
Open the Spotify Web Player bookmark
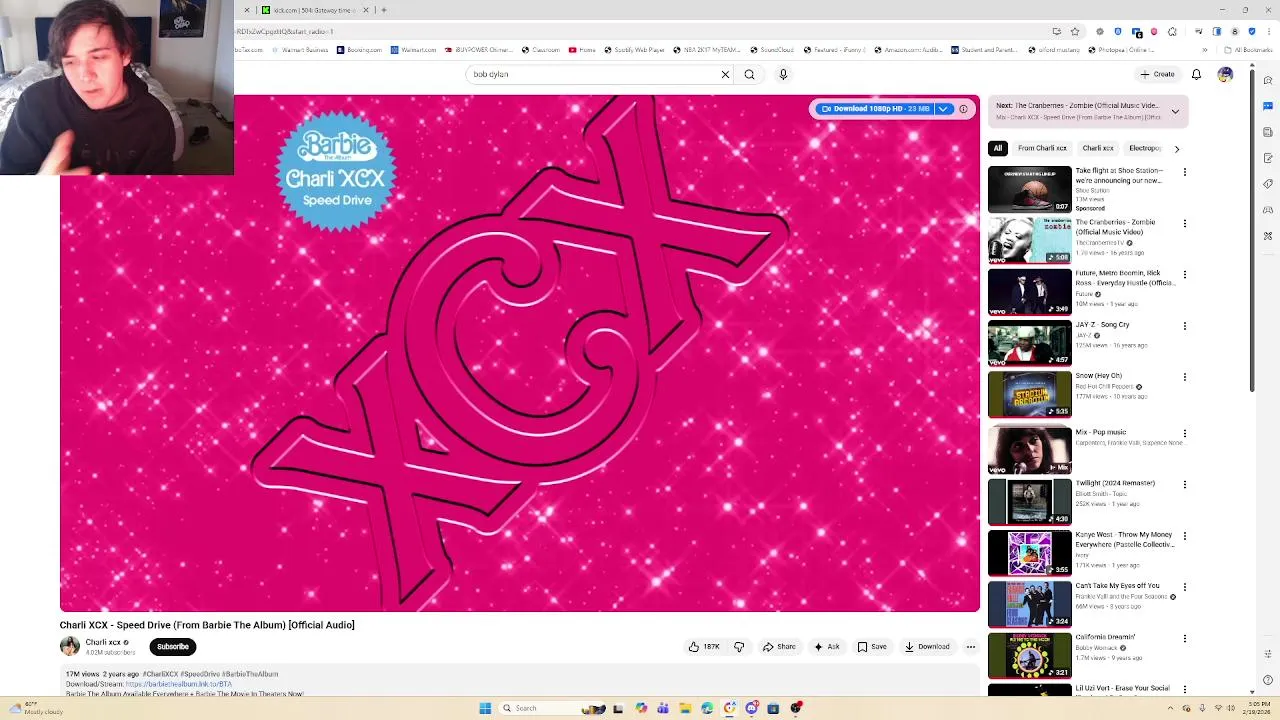tap(633, 50)
